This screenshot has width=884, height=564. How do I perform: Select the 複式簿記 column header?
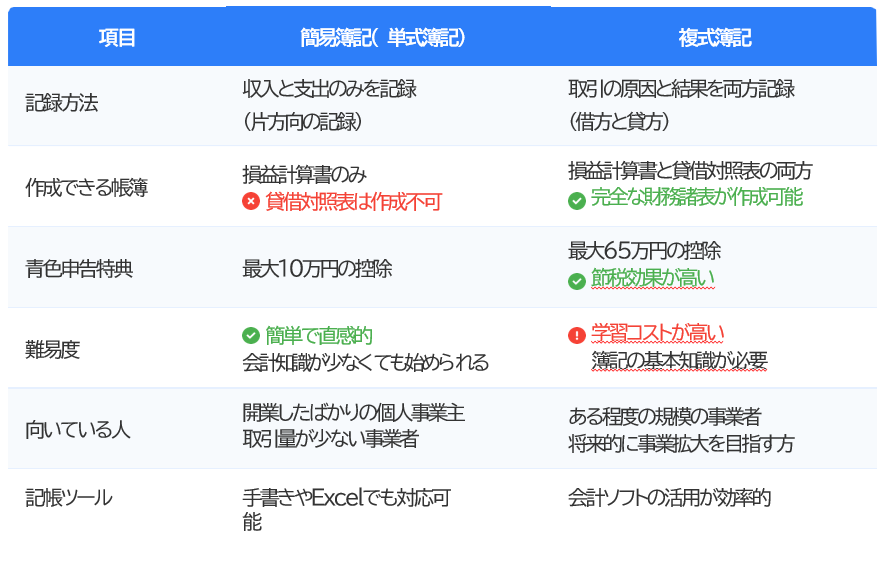[x=714, y=38]
